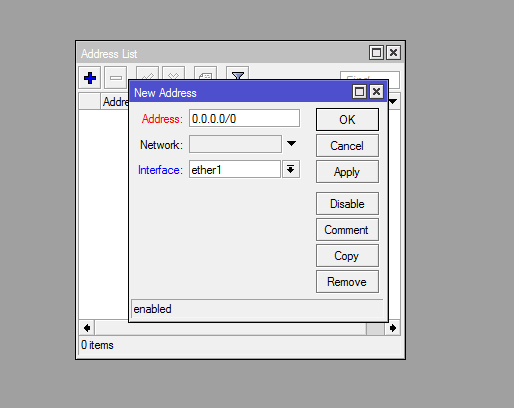514x408 pixels.
Task: Confirm the new address with OK
Action: coord(347,119)
